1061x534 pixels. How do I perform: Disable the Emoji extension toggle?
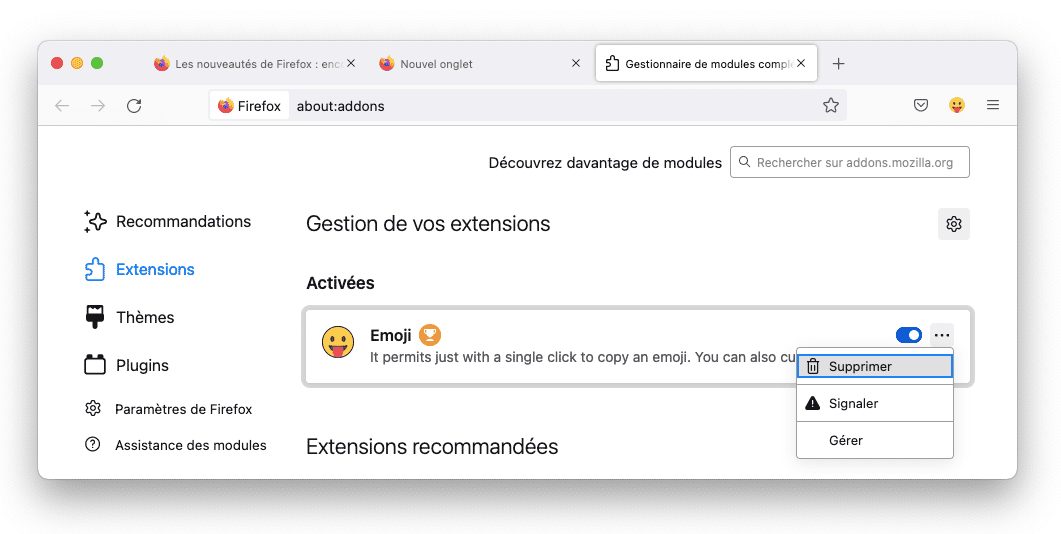908,335
